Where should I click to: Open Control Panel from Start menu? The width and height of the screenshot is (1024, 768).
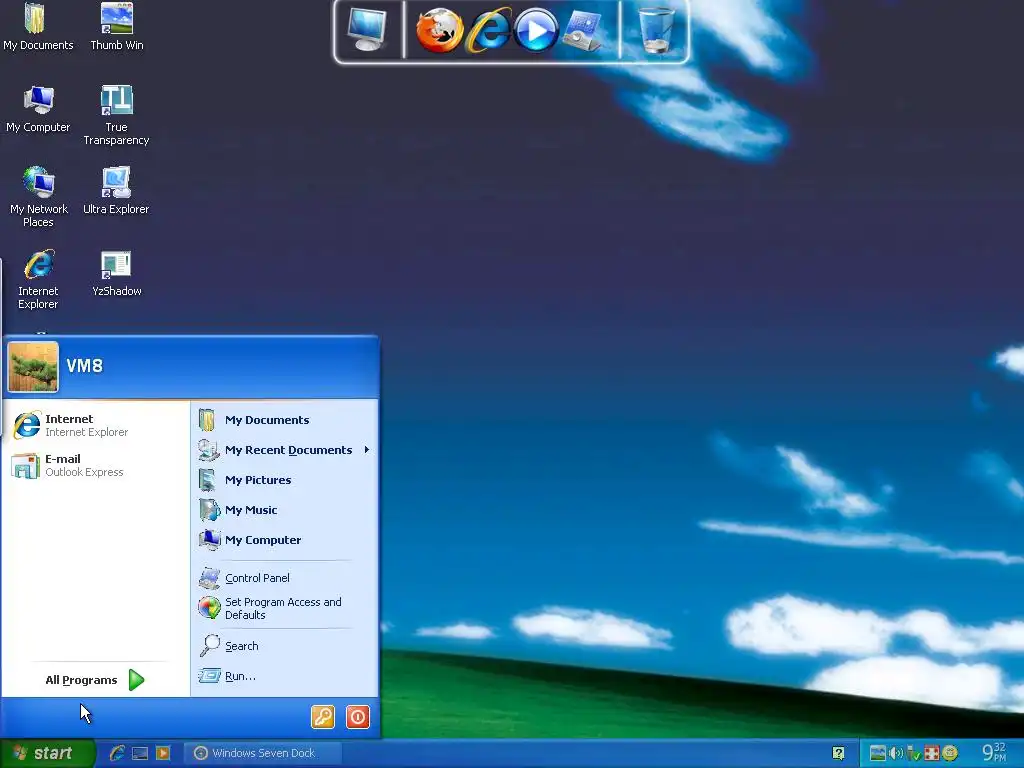coord(285,578)
